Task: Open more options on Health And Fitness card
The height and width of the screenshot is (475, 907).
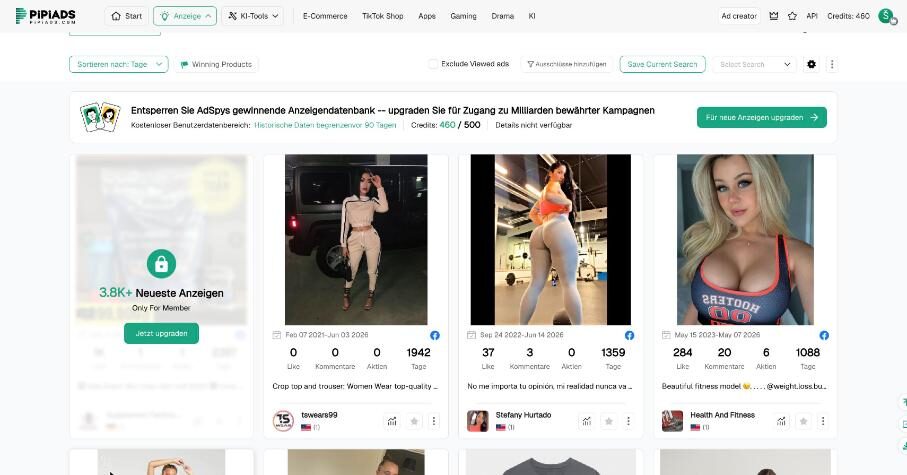Action: [x=823, y=421]
